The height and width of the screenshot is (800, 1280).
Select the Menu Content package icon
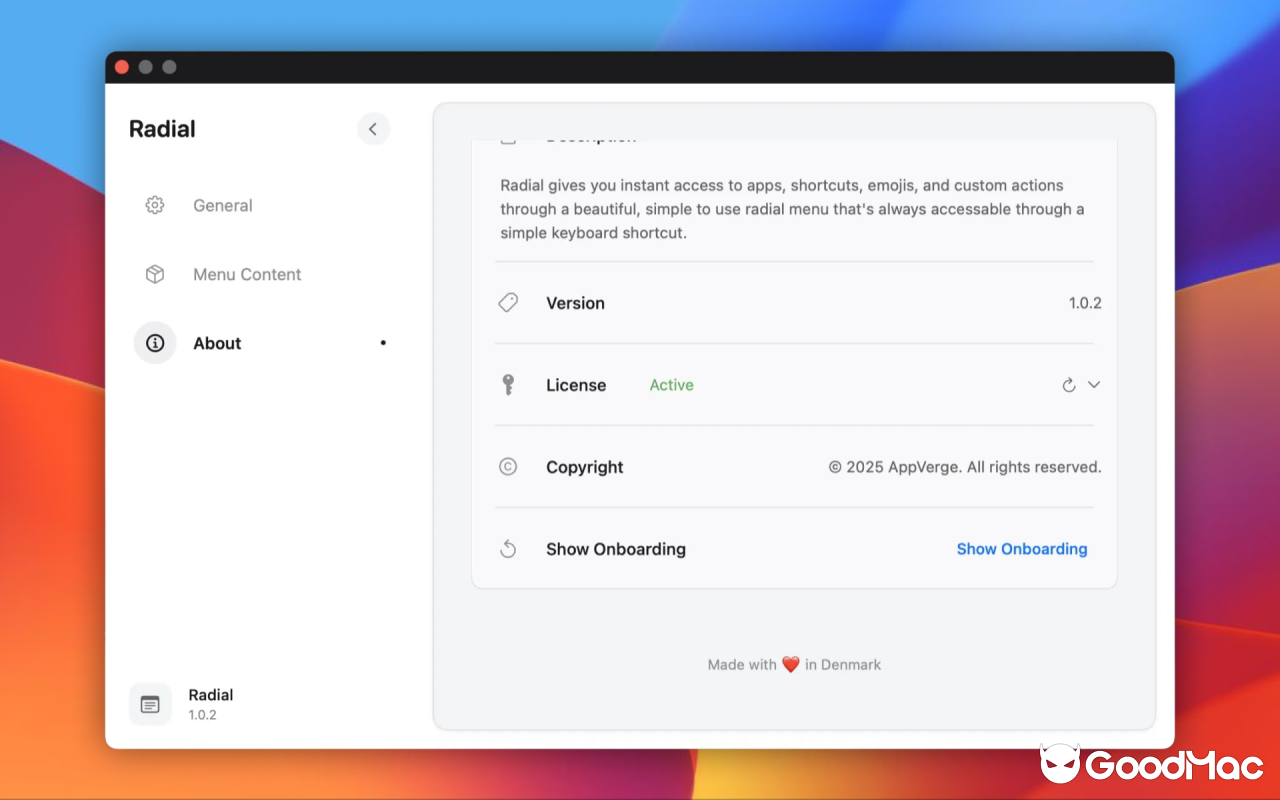click(x=155, y=274)
